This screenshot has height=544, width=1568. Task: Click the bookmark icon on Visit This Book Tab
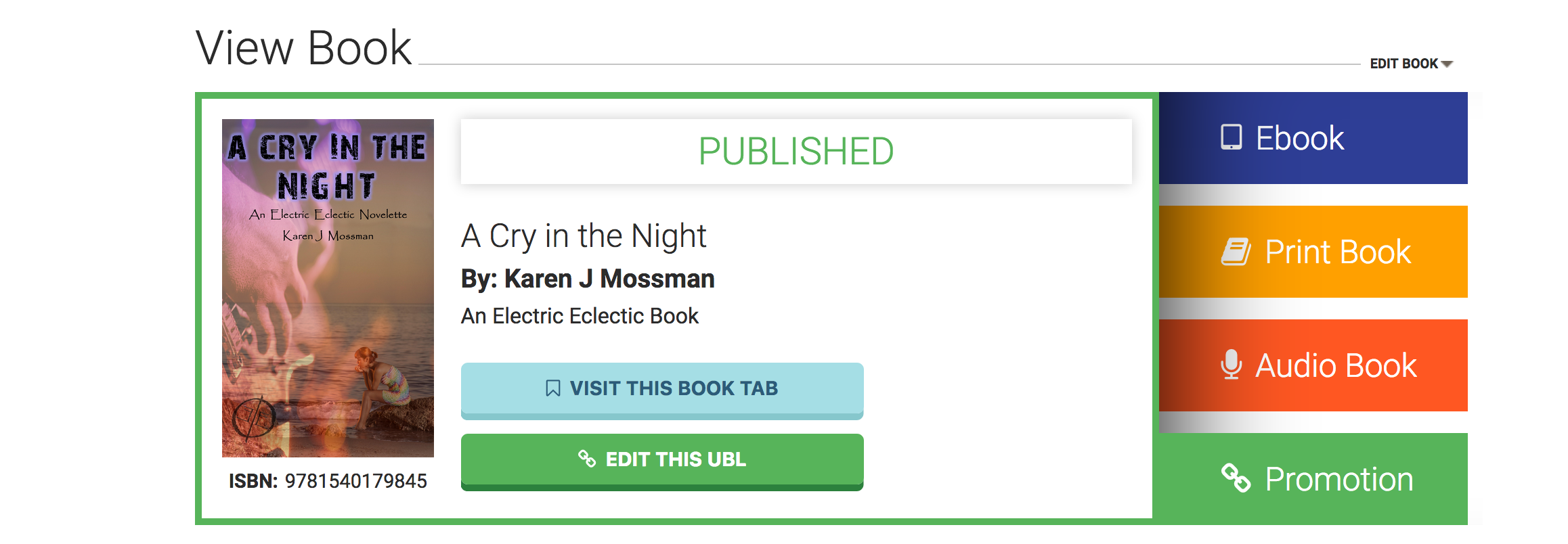pos(552,388)
